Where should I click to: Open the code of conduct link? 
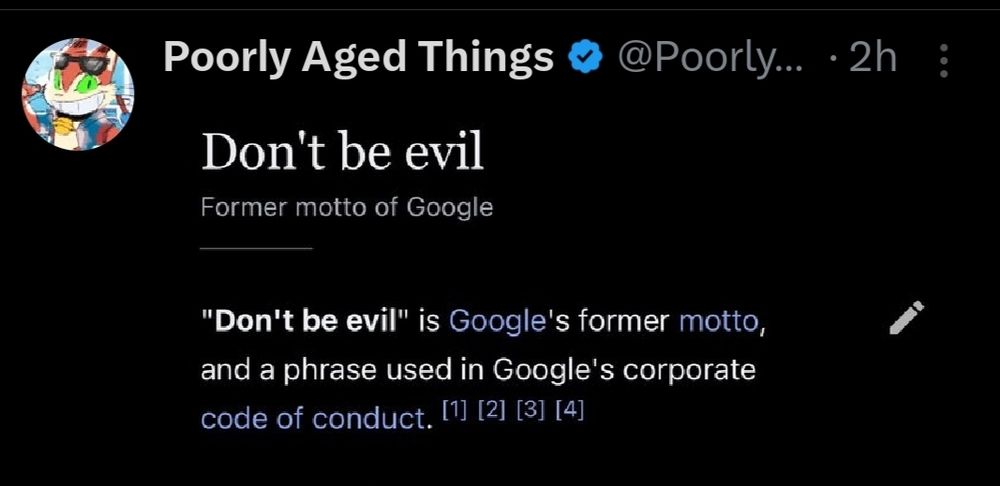(x=312, y=419)
